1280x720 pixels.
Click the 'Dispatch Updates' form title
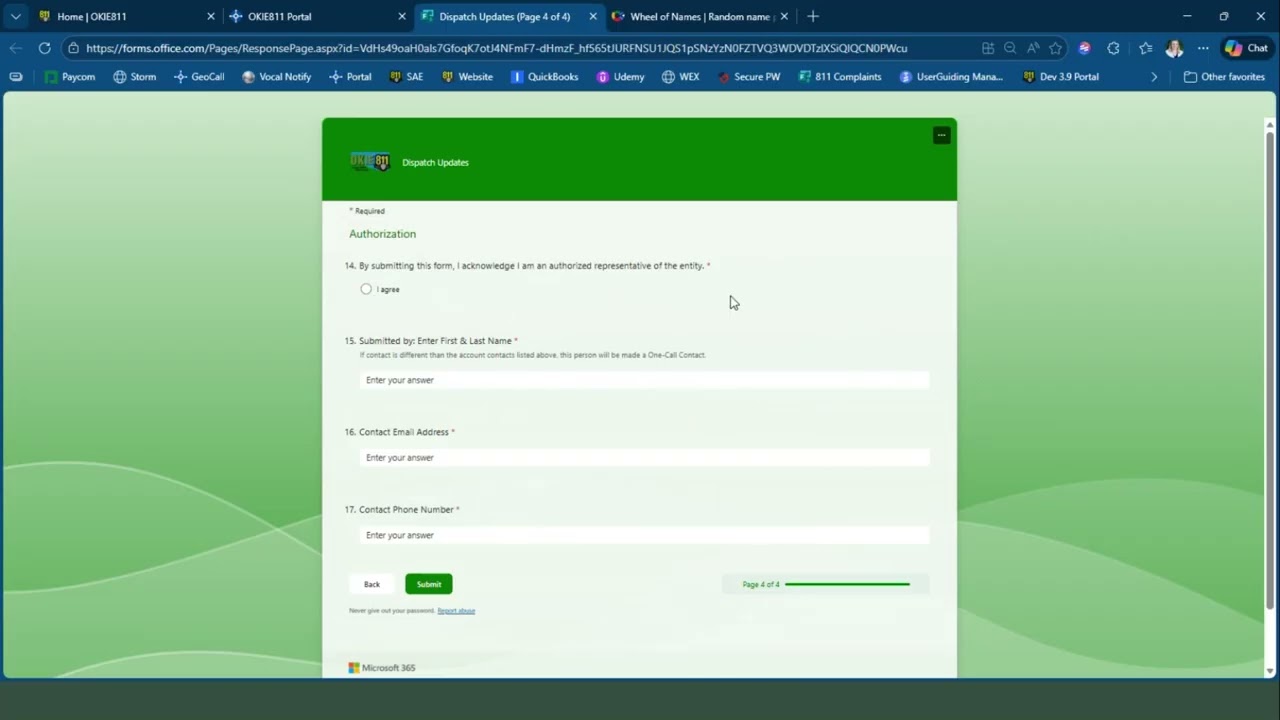click(x=435, y=162)
